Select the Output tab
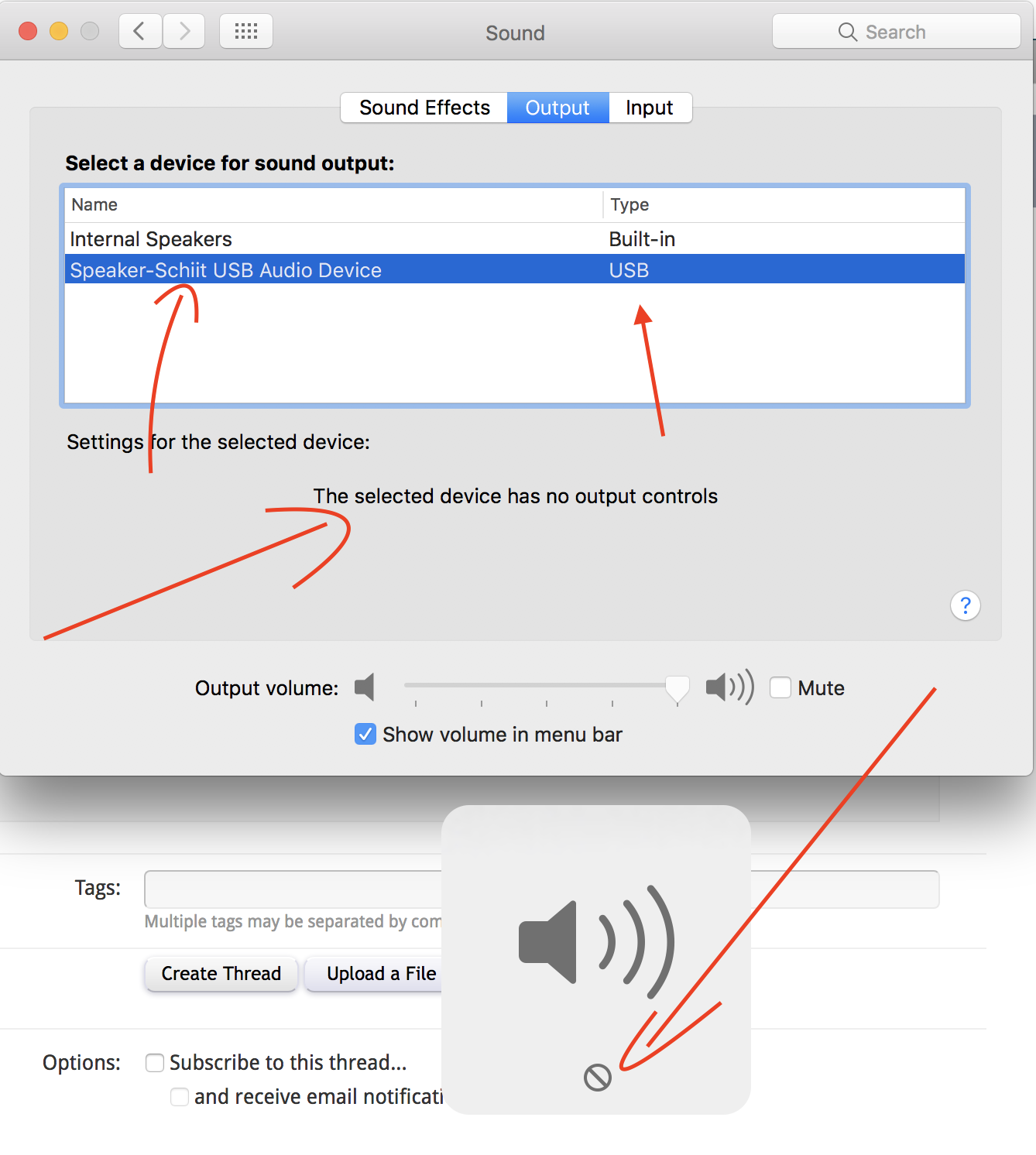Screen dimensions: 1036x1155 [x=557, y=108]
